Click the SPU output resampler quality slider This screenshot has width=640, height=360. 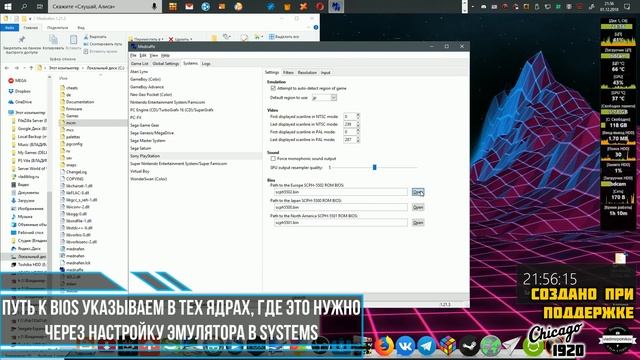coord(375,167)
